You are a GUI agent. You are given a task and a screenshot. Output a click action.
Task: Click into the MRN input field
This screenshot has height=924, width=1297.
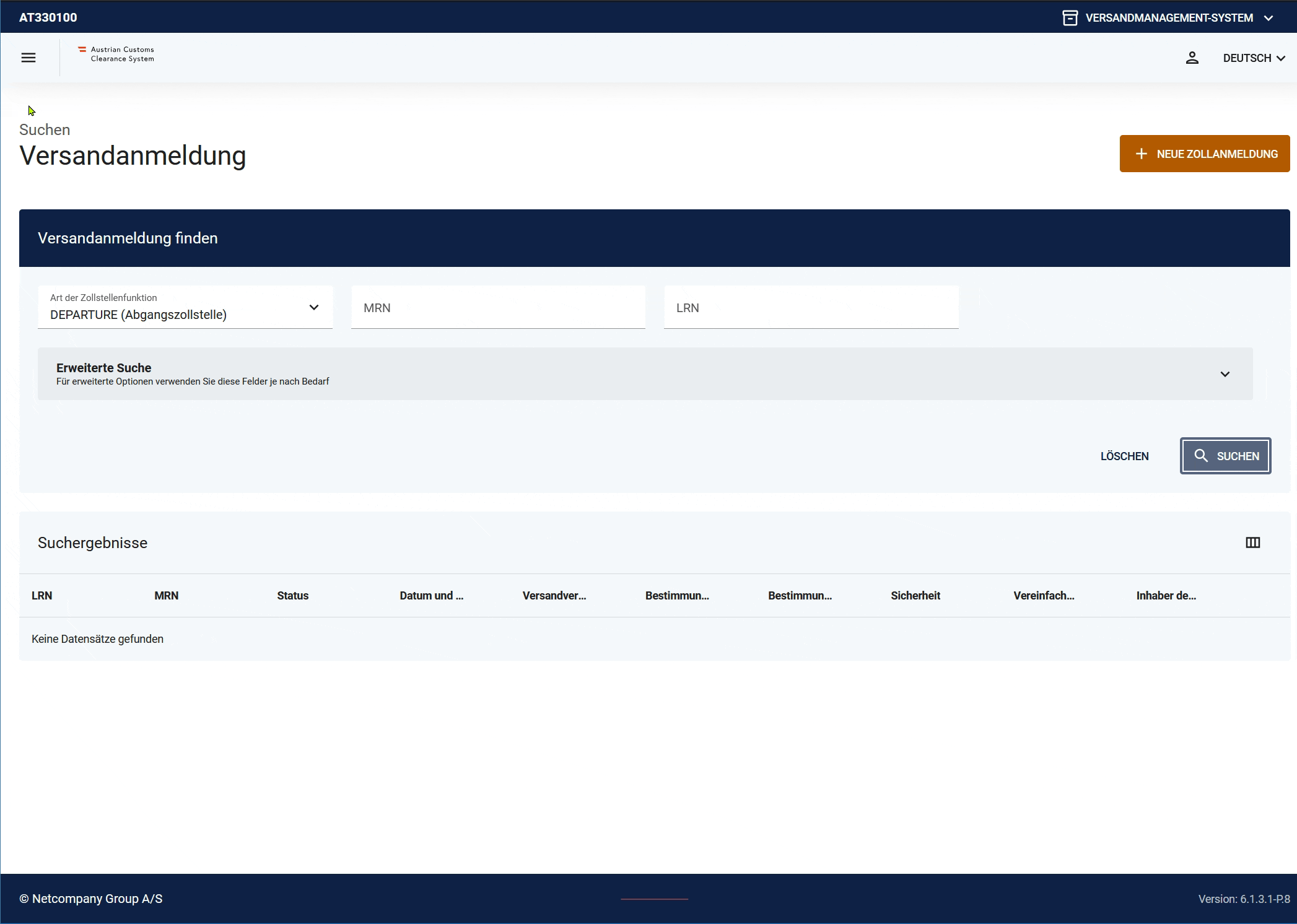coord(498,308)
